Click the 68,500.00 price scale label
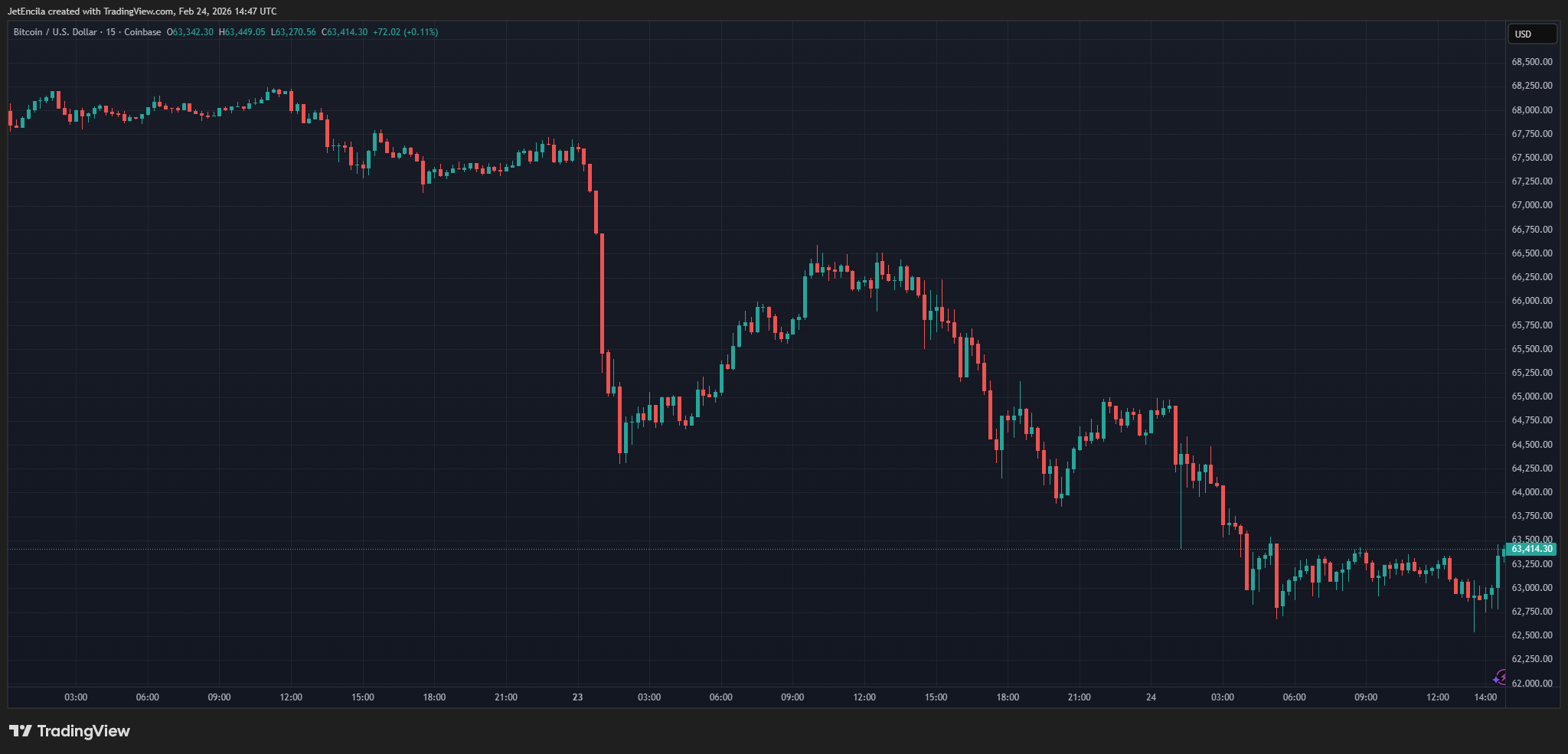 [x=1531, y=62]
